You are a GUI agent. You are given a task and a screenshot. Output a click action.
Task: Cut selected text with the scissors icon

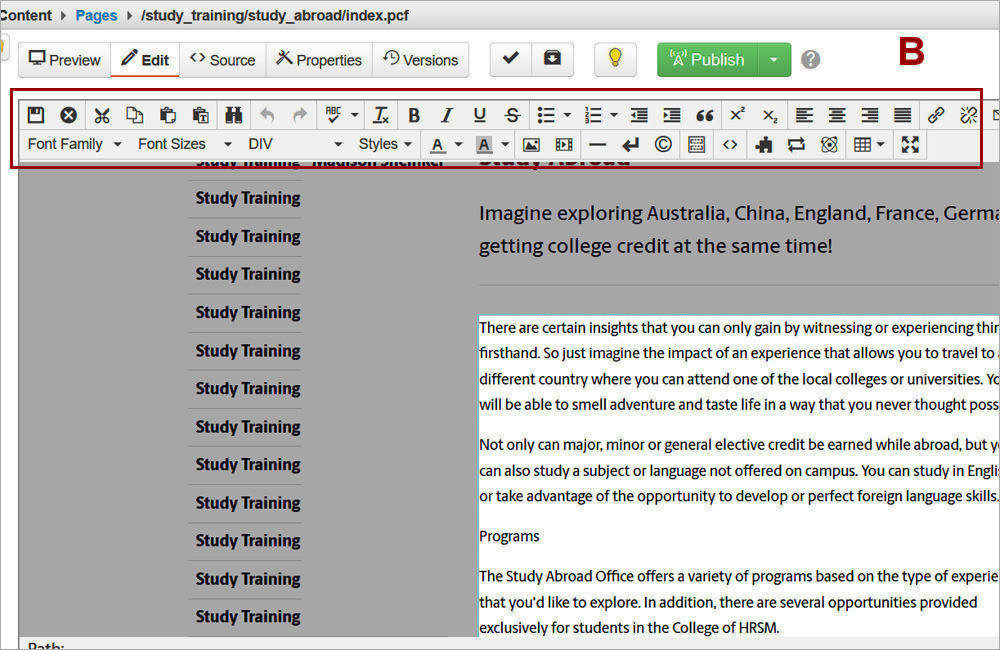coord(101,115)
